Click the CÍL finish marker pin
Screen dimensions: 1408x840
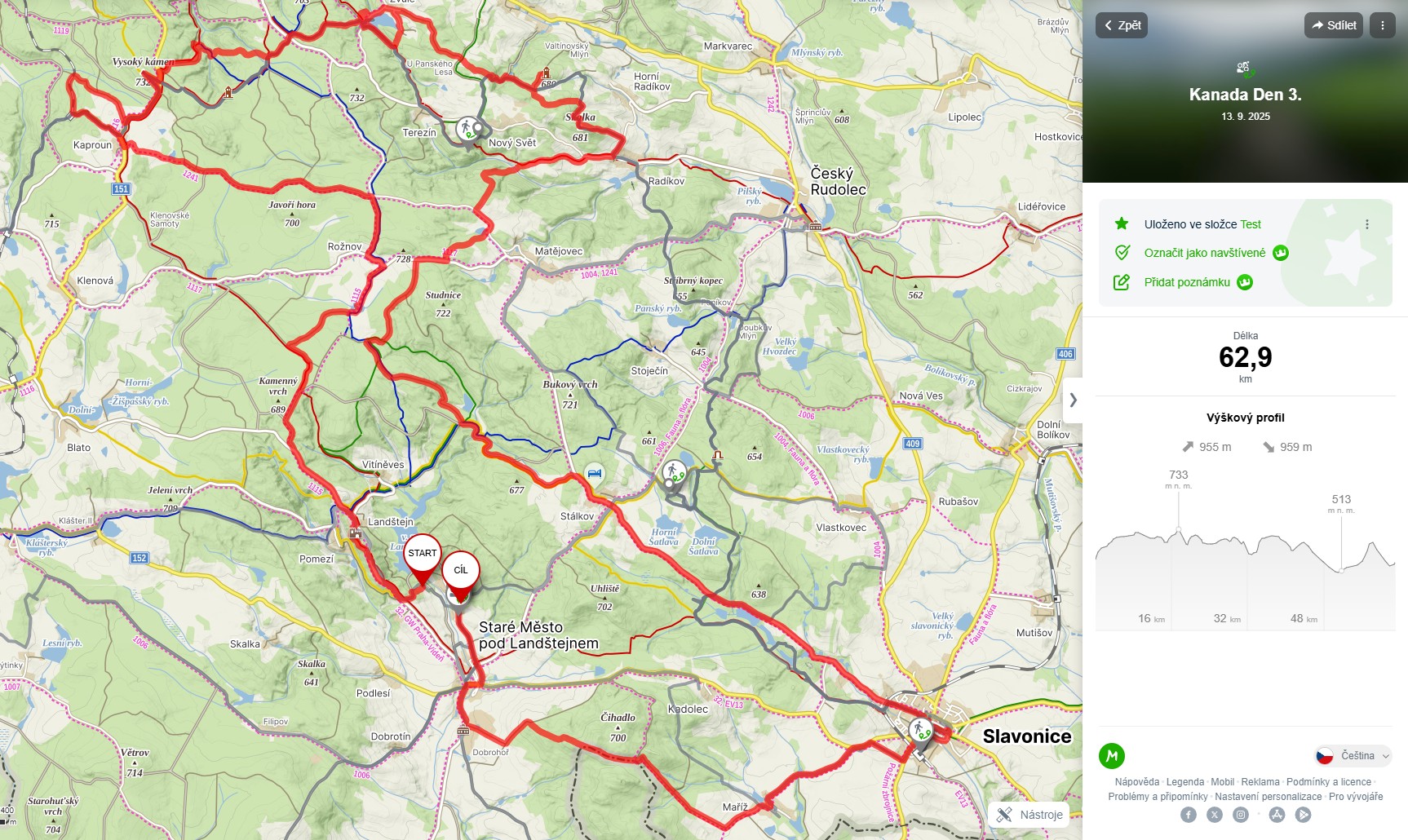click(461, 575)
